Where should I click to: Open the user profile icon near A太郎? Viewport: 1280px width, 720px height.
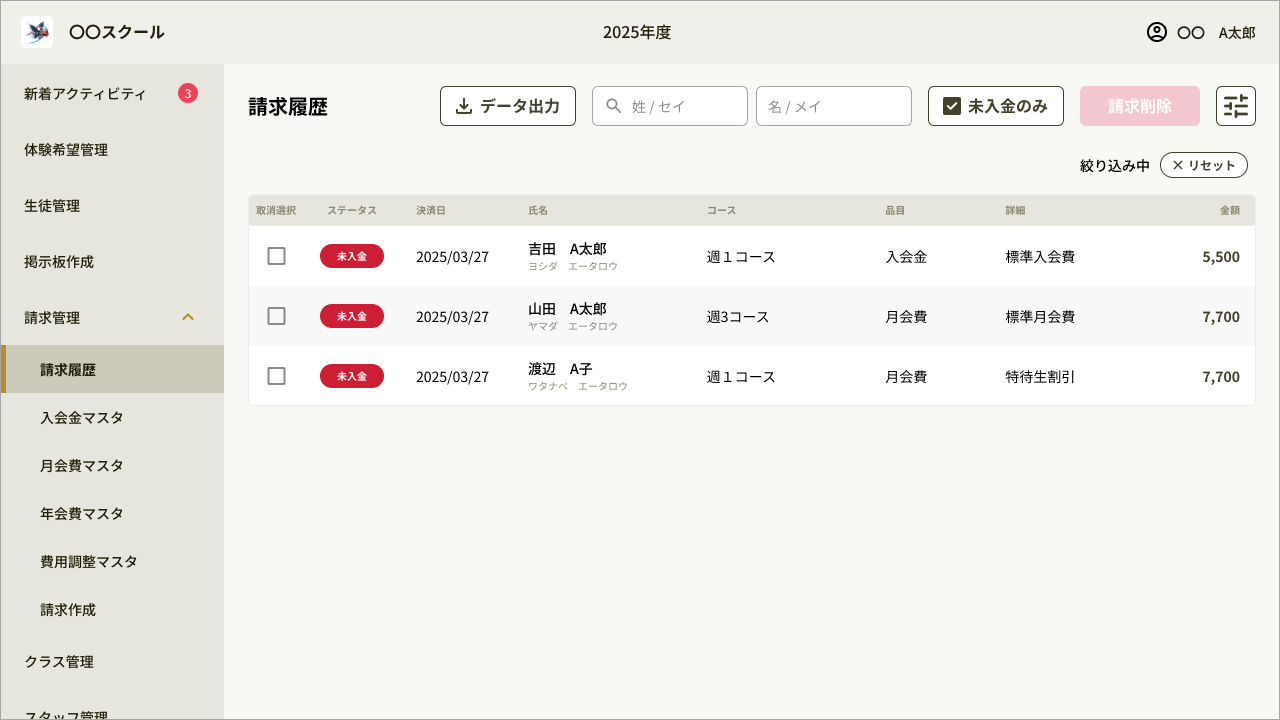pyautogui.click(x=1155, y=32)
